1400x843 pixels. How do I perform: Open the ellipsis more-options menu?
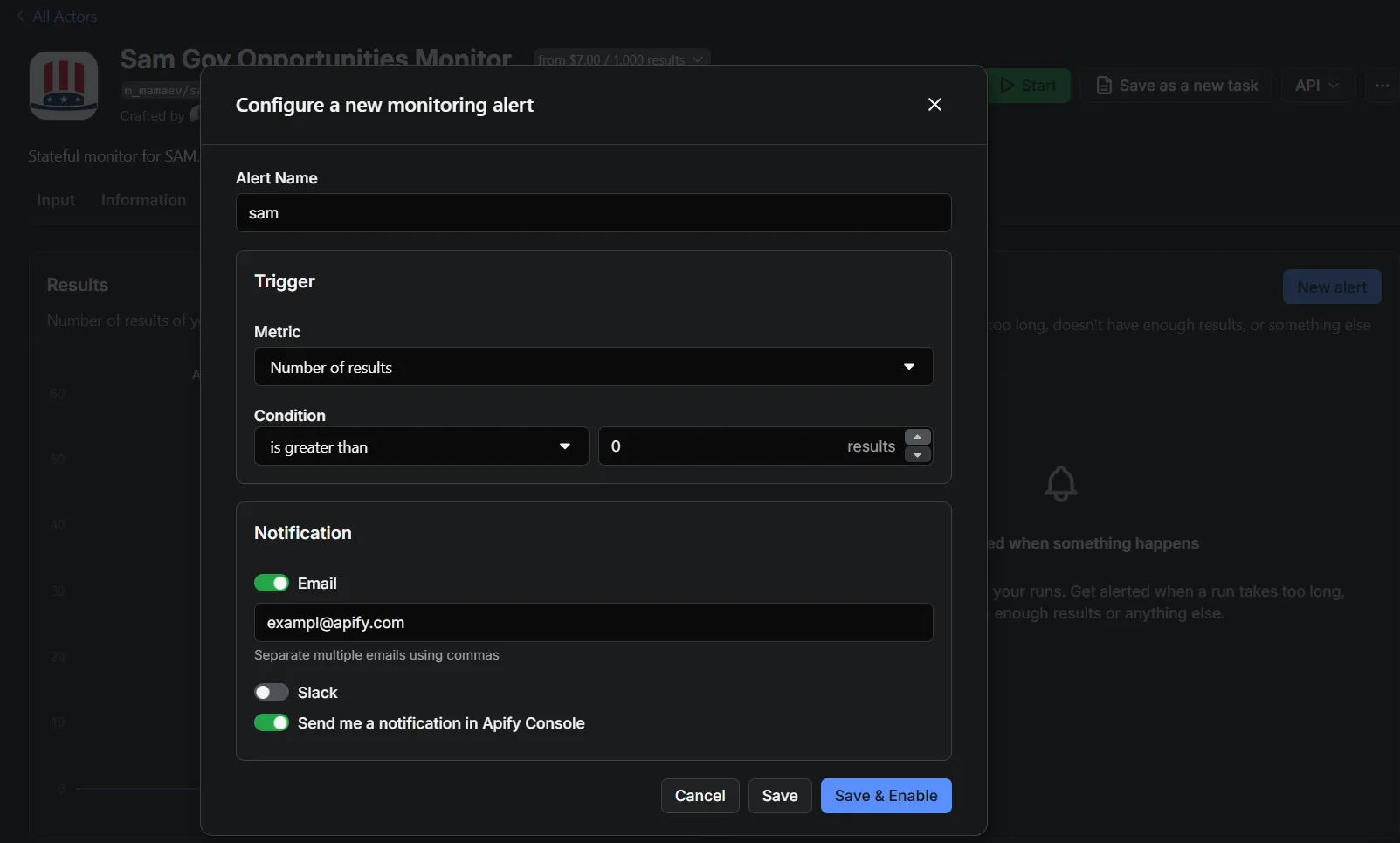(x=1382, y=86)
